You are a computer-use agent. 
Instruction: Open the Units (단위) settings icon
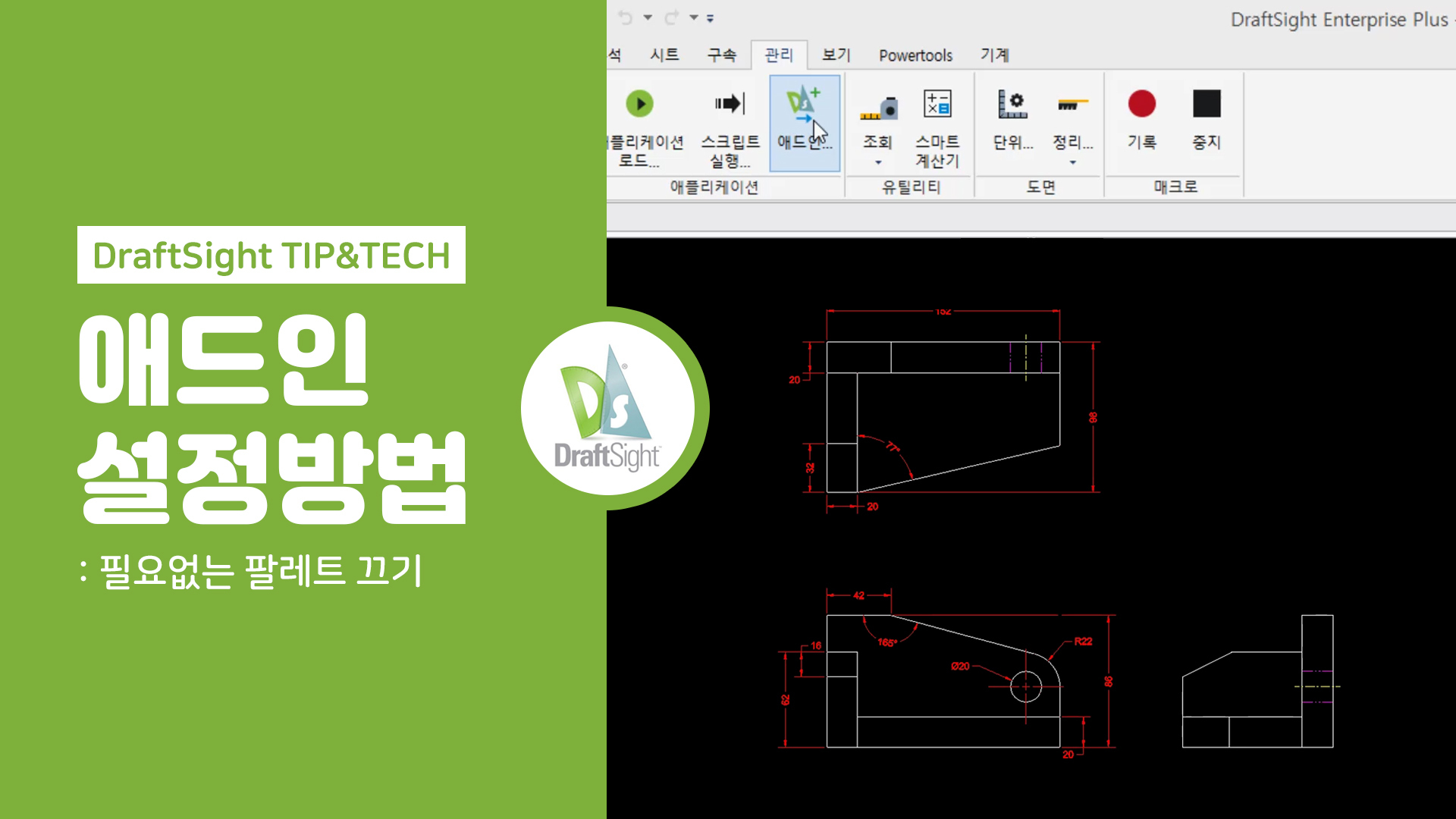1012,104
